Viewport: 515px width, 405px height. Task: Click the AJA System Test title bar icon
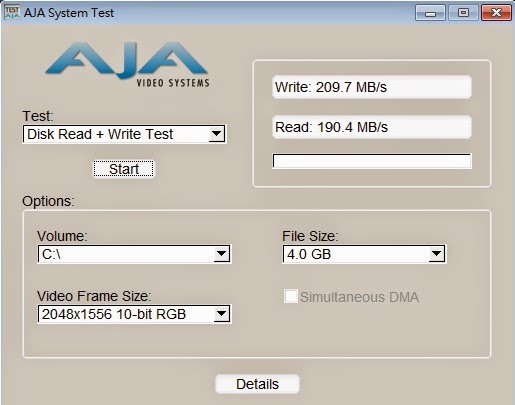point(12,13)
